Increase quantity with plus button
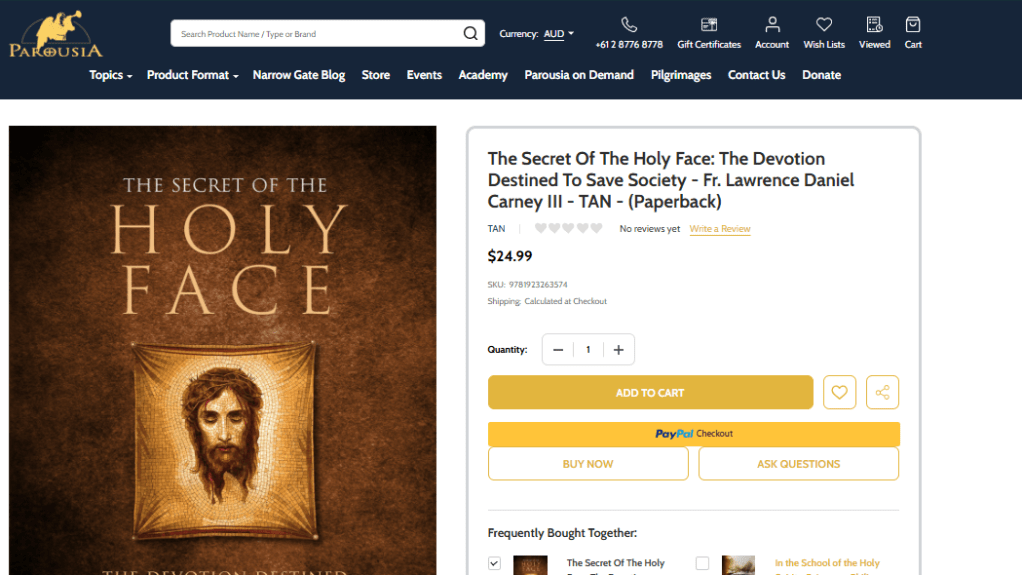 tap(619, 350)
